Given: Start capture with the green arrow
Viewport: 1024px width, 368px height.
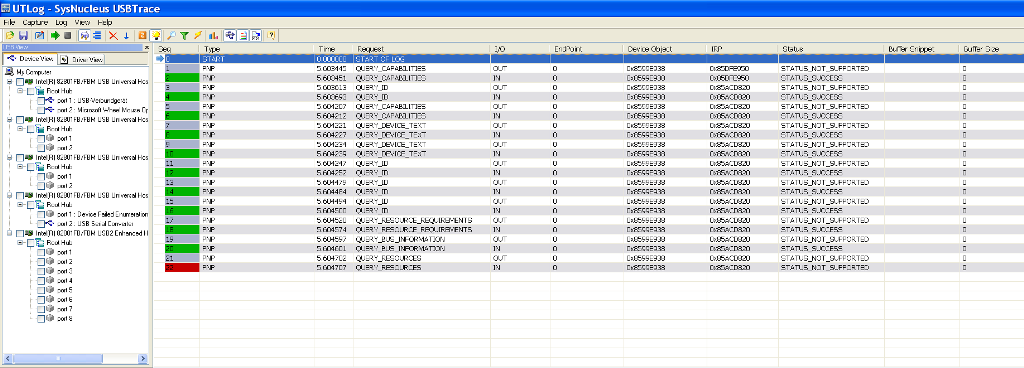Looking at the screenshot, I should [x=55, y=35].
